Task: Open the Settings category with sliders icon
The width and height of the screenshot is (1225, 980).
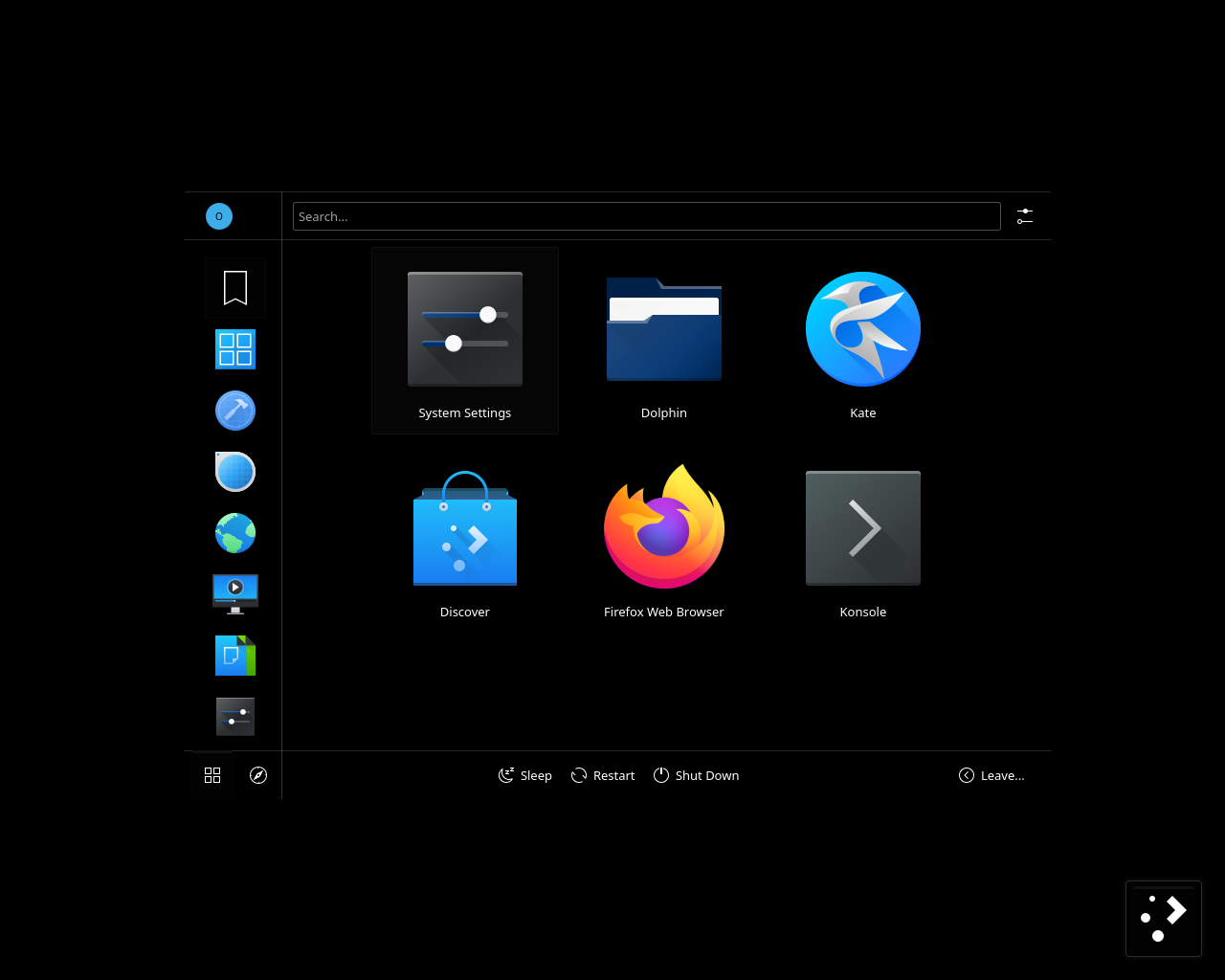Action: pos(235,717)
